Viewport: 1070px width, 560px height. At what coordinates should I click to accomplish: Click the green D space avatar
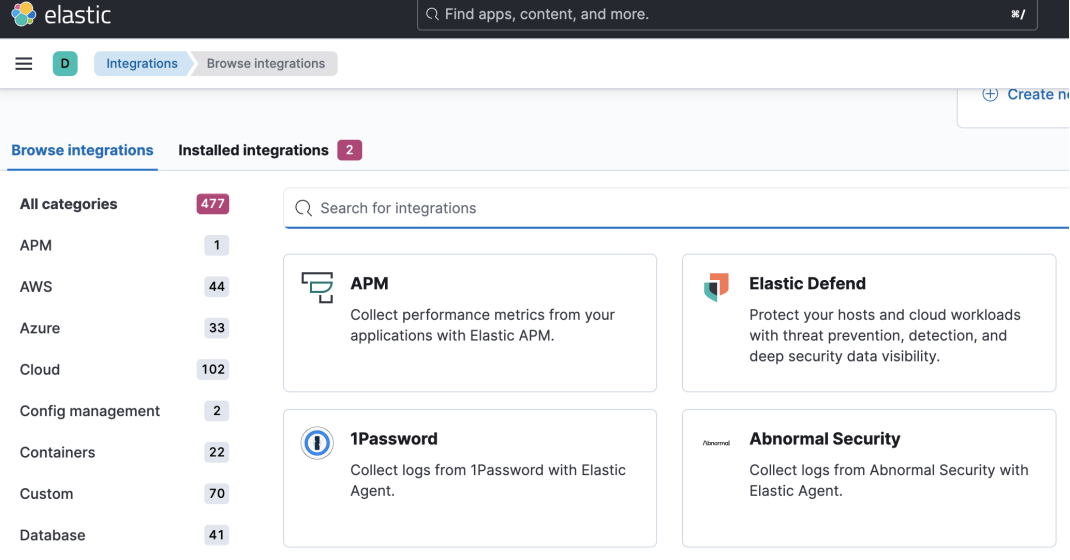[x=65, y=64]
